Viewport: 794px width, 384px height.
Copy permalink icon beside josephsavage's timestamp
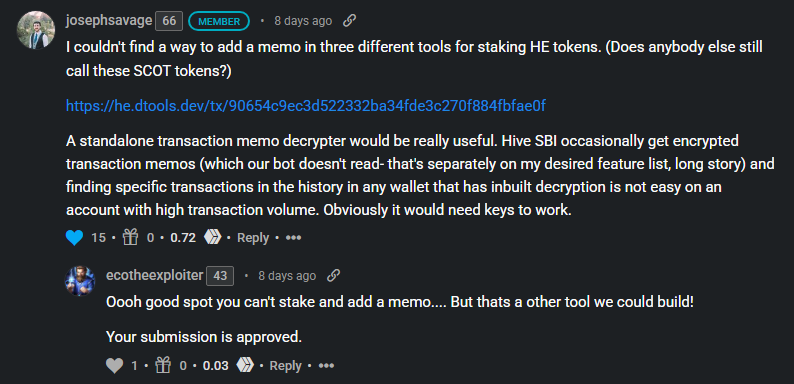click(x=349, y=21)
